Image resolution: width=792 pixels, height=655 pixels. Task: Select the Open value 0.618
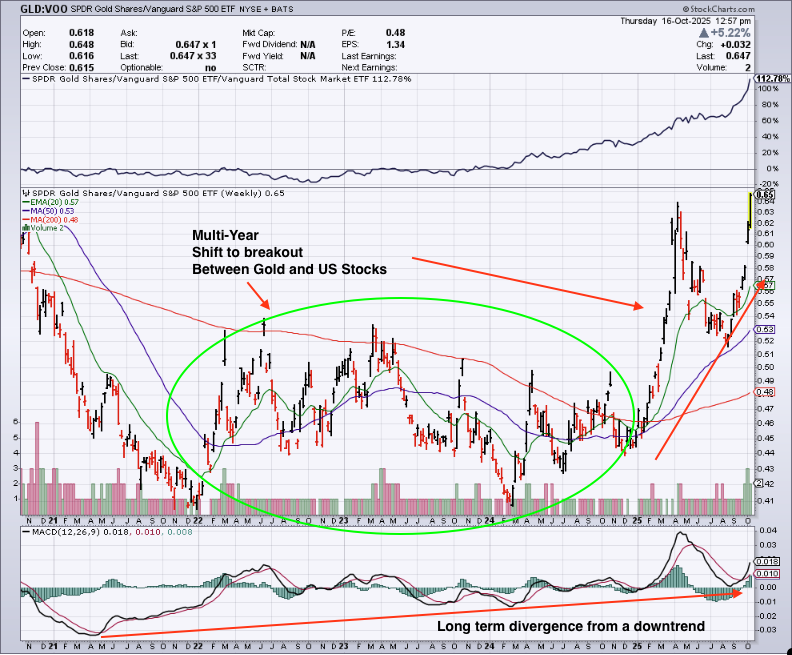pos(81,33)
